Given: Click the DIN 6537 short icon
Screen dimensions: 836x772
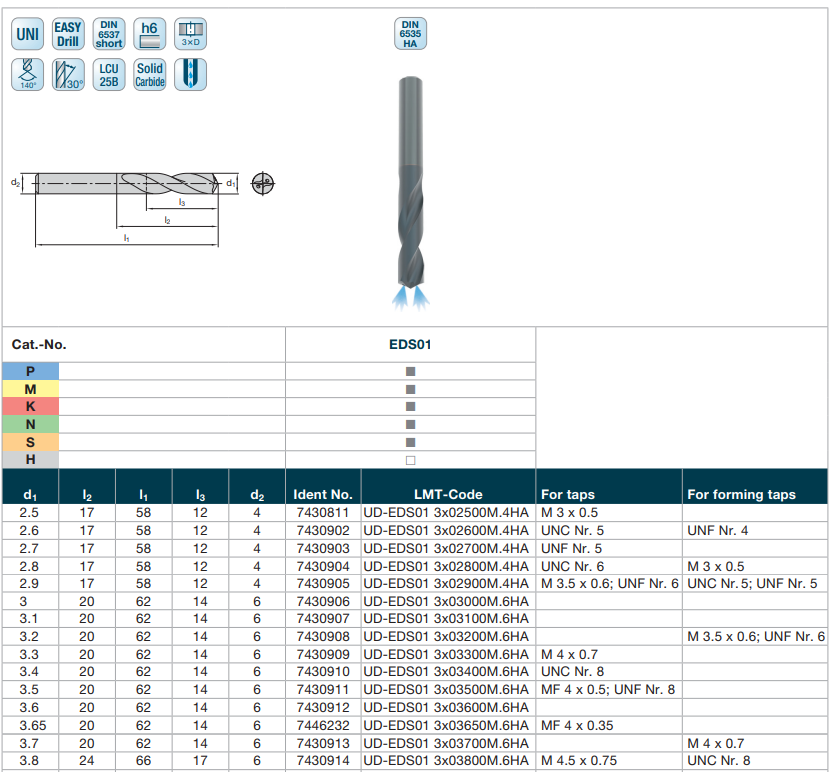Looking at the screenshot, I should [x=109, y=34].
